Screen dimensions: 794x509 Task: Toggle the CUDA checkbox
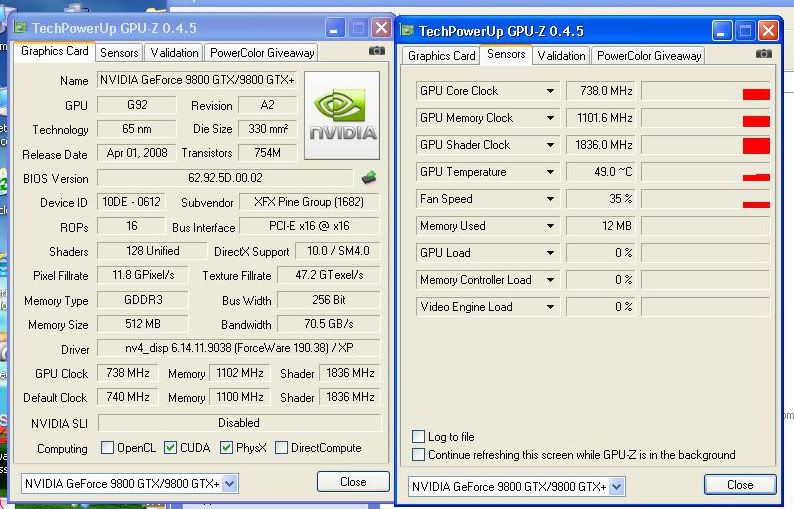coord(171,448)
